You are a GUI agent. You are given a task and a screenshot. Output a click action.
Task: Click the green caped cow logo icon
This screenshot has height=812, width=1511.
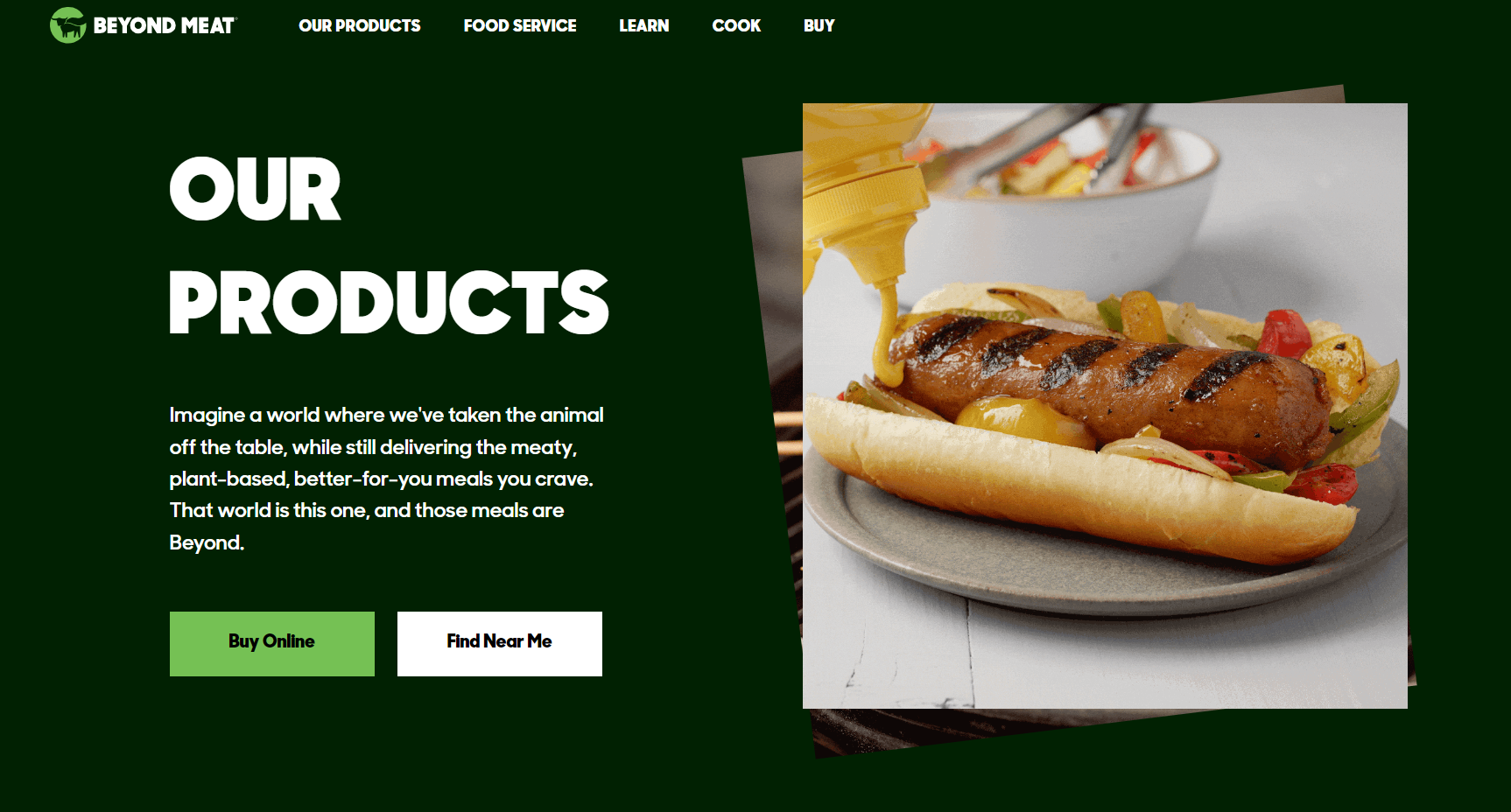(67, 25)
